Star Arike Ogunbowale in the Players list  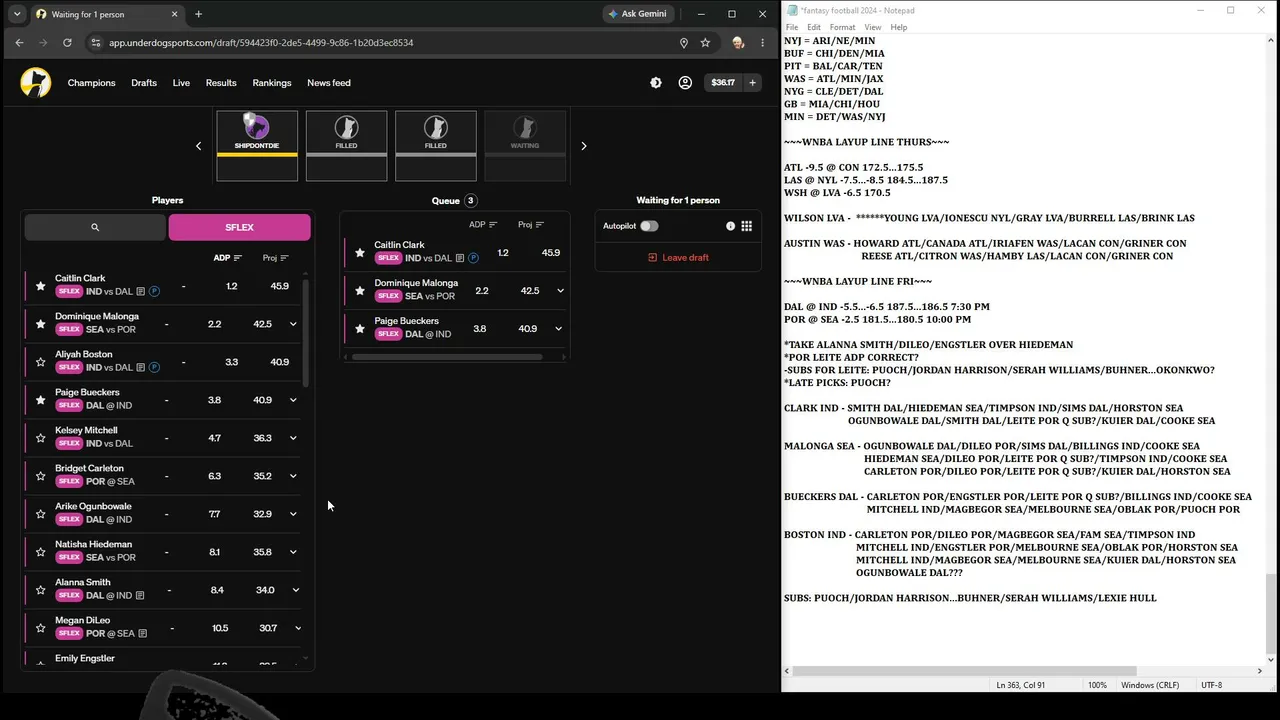pos(40,514)
